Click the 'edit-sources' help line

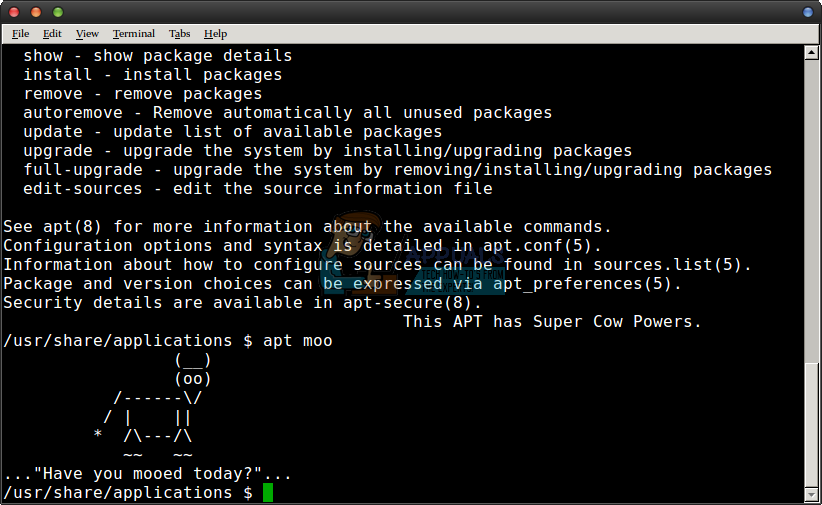tap(258, 189)
